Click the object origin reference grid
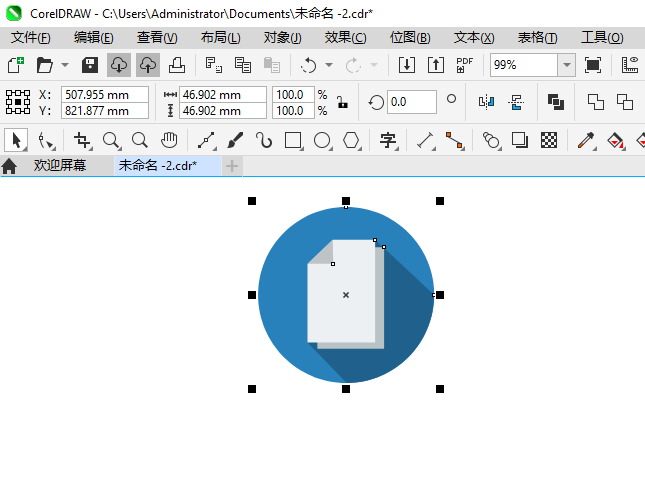This screenshot has width=645, height=479. 18,102
